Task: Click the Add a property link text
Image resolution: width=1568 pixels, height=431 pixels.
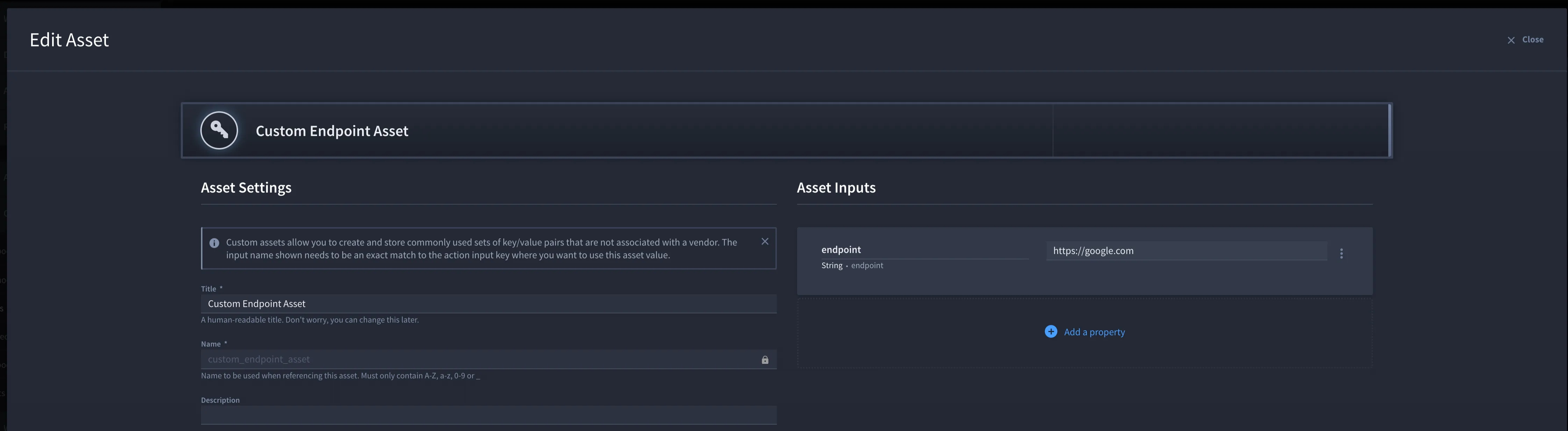Action: pos(1094,332)
